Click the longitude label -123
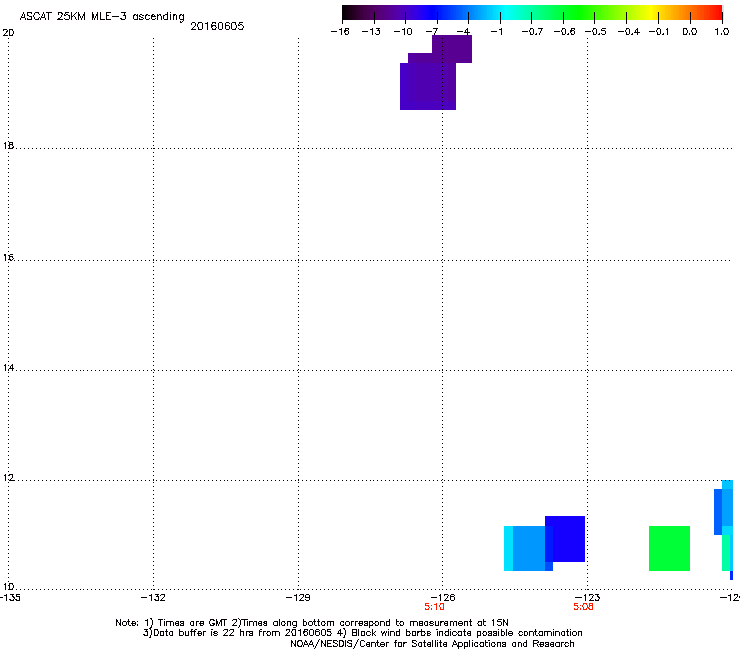740x650 pixels. (x=588, y=597)
